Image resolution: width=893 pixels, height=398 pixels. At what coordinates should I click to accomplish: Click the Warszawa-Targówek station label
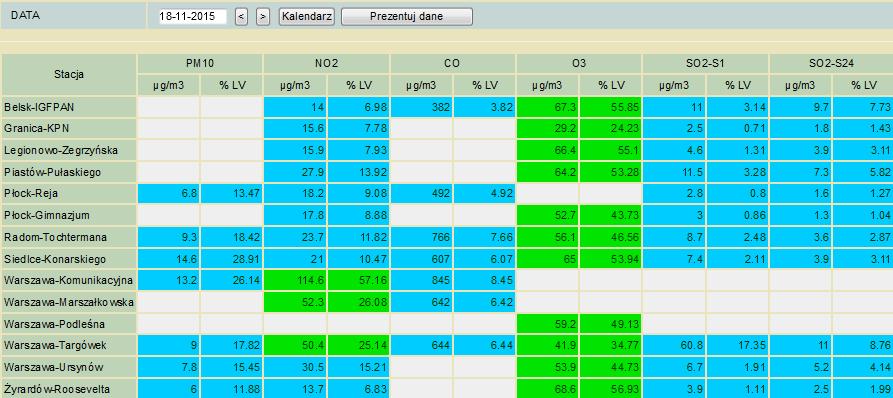point(69,346)
